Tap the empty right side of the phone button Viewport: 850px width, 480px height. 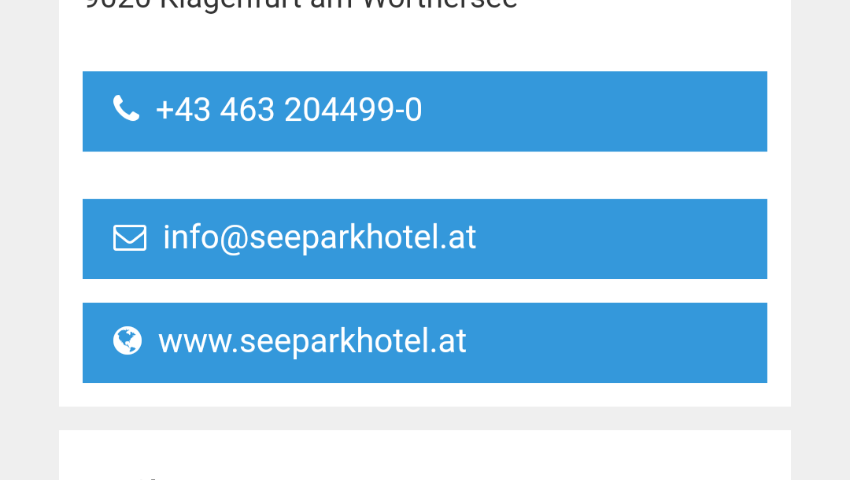(596, 111)
